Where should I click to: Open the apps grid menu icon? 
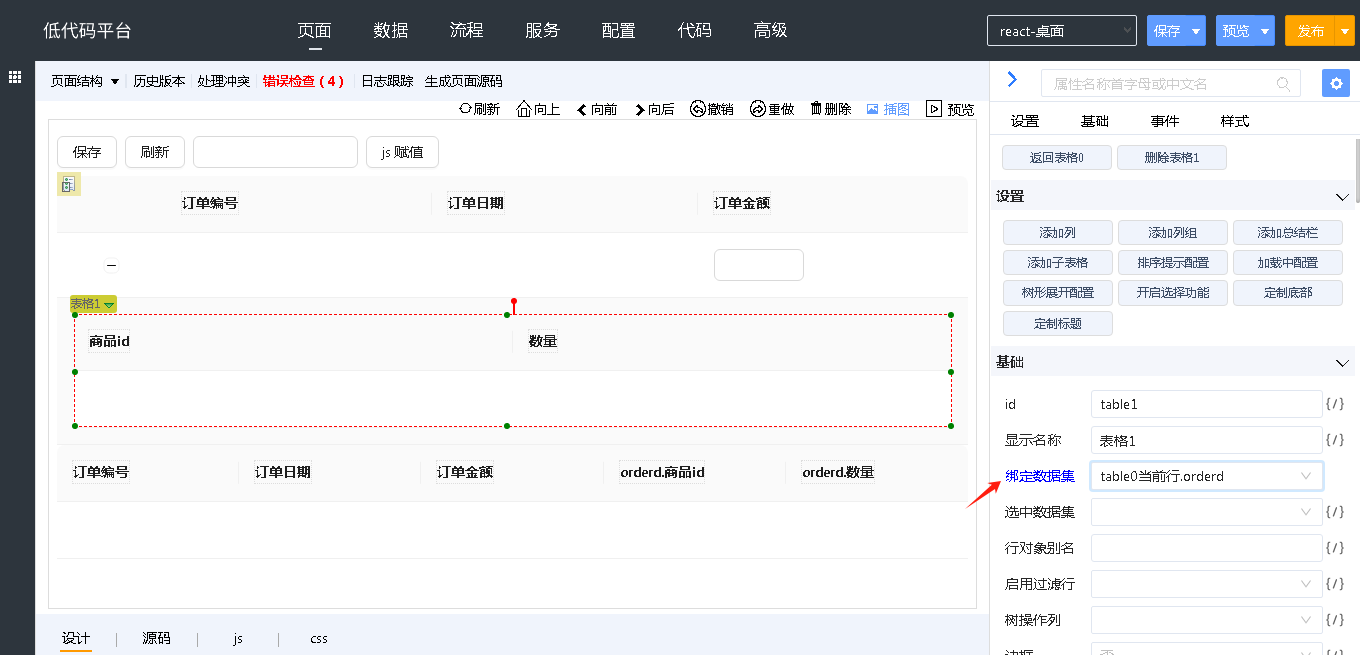pyautogui.click(x=16, y=77)
